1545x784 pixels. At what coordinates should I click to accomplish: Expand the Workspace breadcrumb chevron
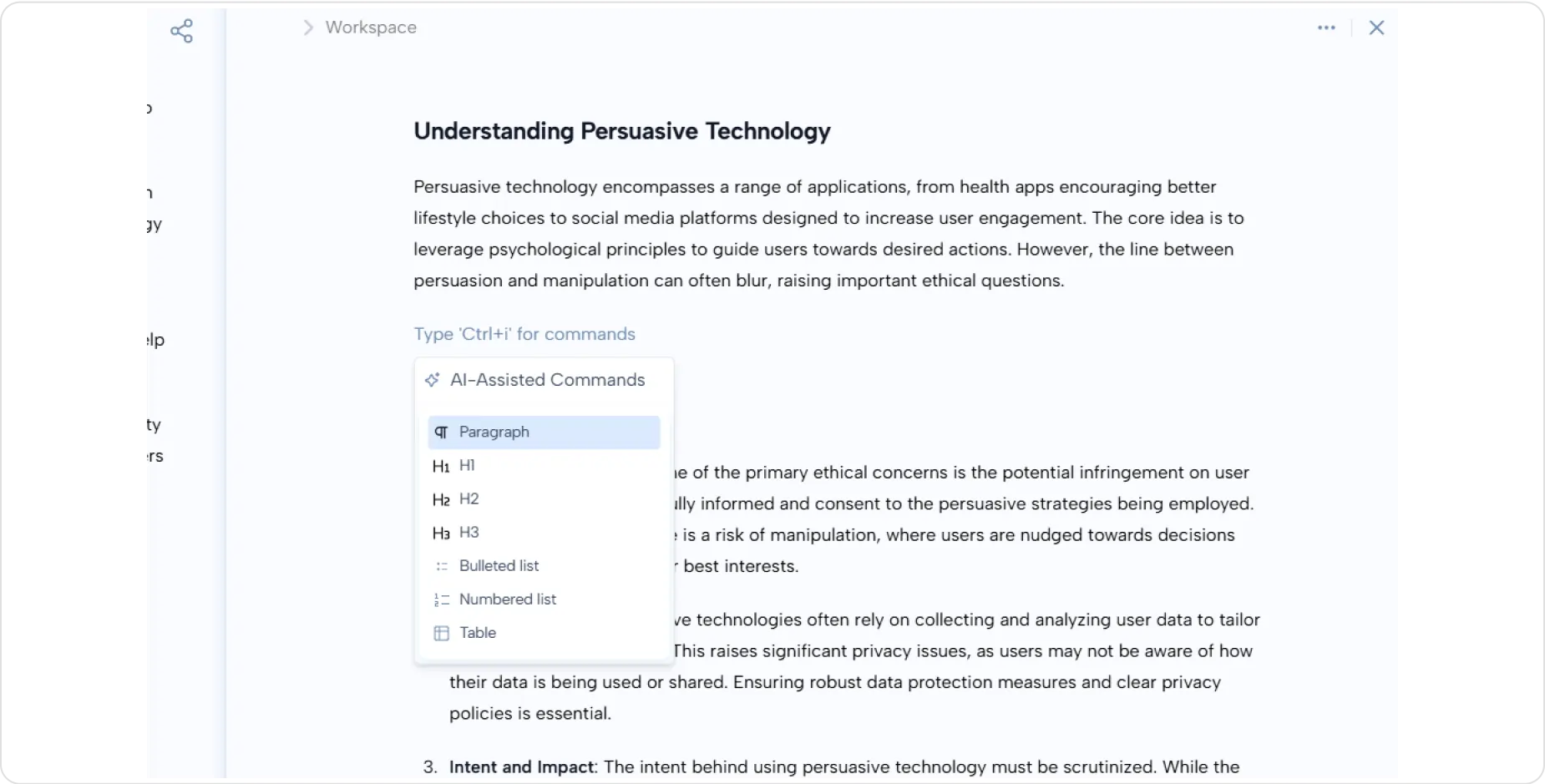click(x=308, y=28)
